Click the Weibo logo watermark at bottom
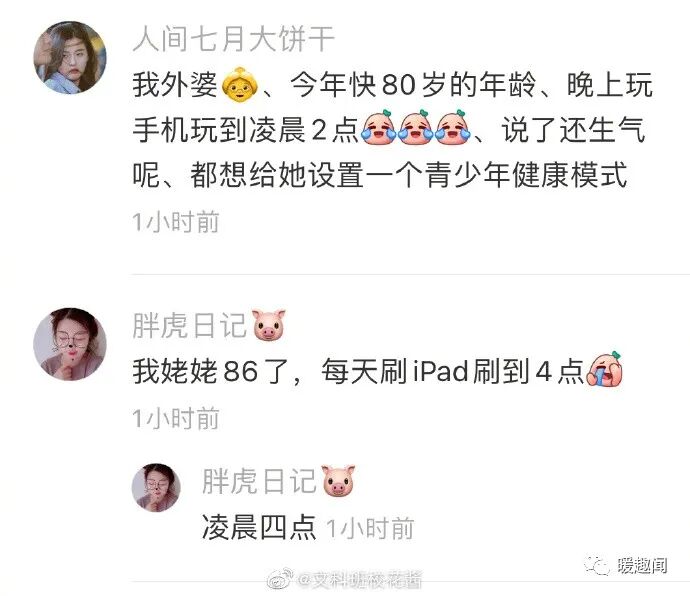This screenshot has height=596, width=690. (281, 579)
